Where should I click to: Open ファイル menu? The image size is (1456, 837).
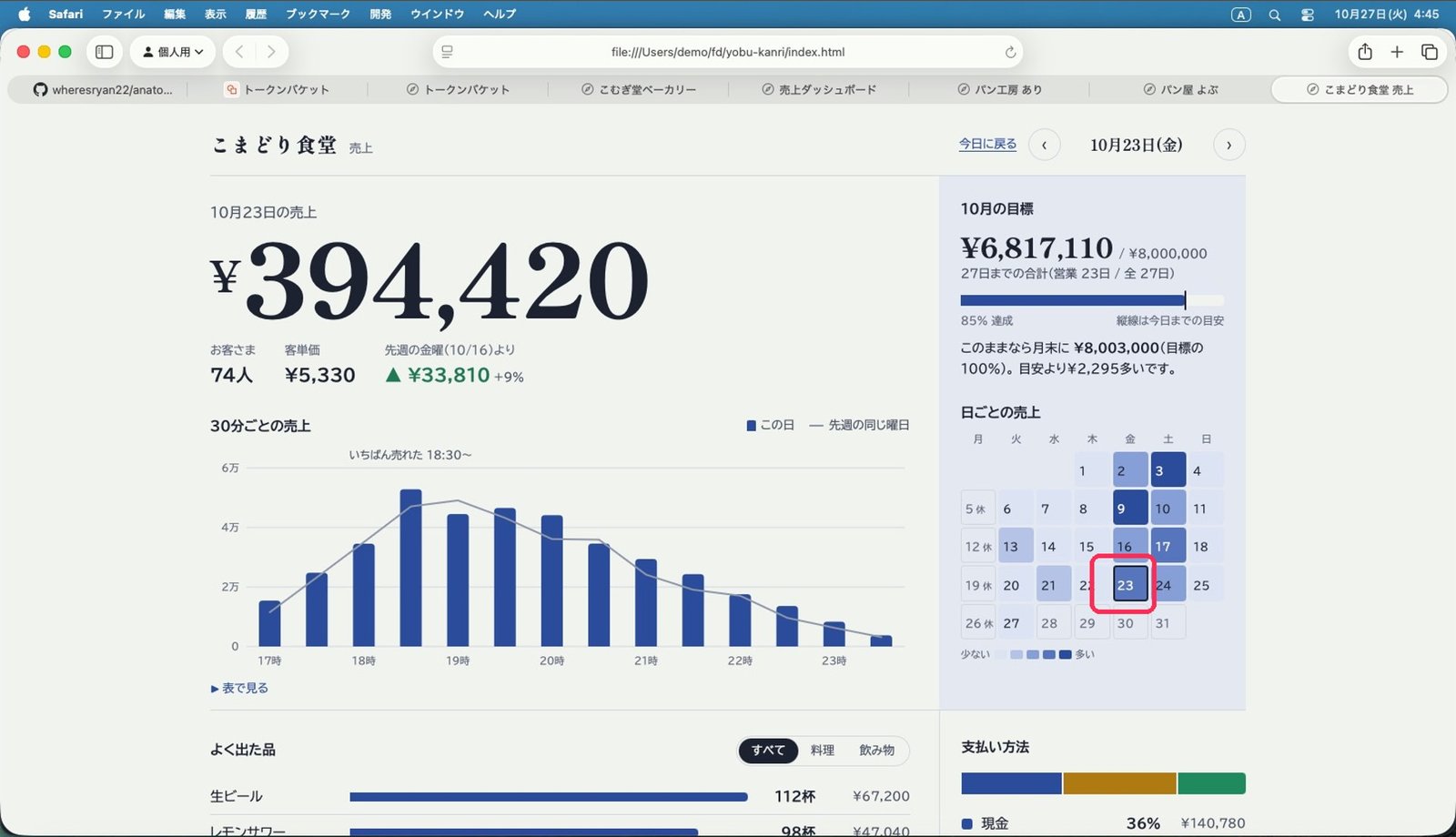[124, 14]
